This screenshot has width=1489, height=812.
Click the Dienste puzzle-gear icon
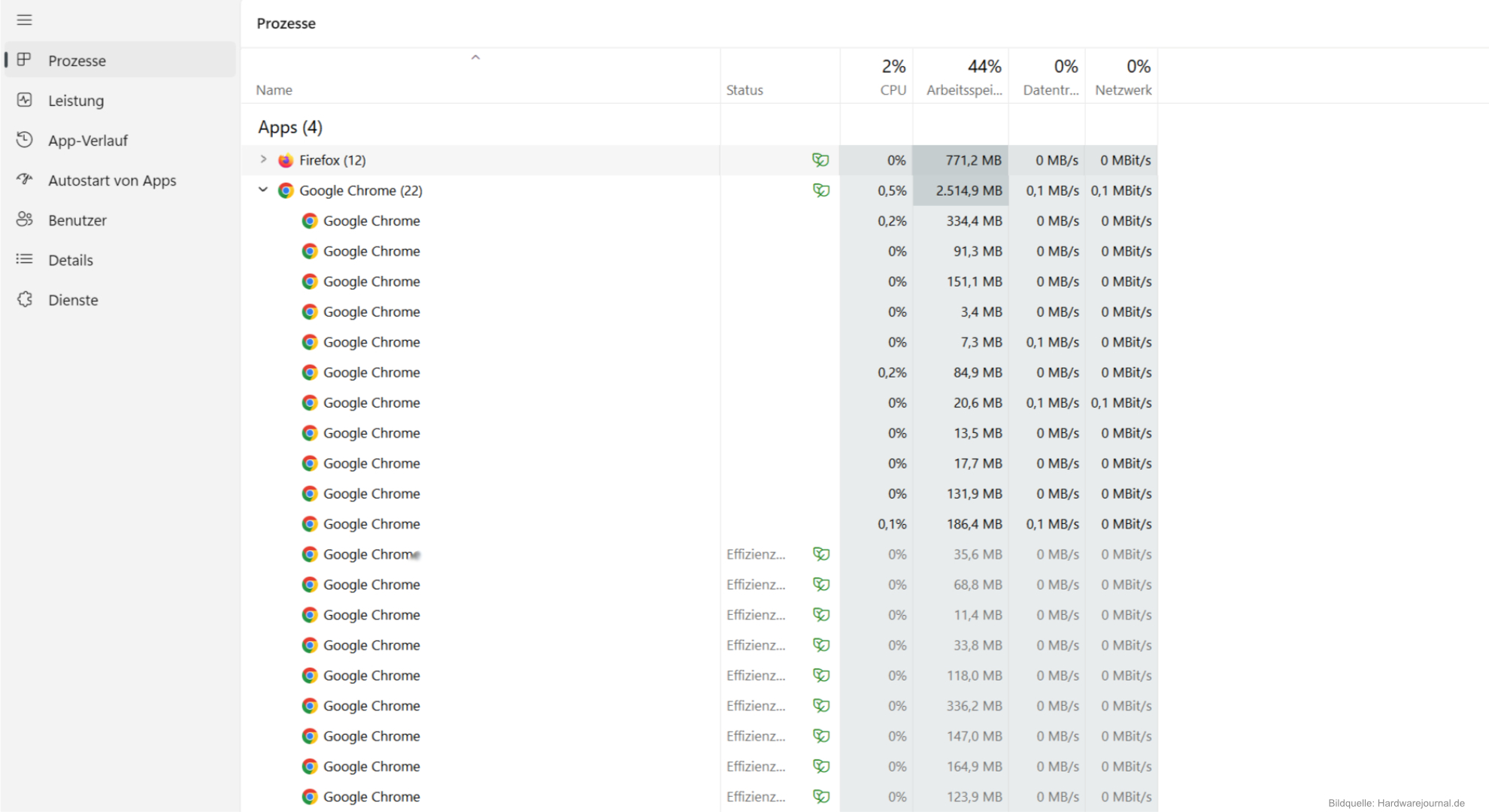pos(24,298)
